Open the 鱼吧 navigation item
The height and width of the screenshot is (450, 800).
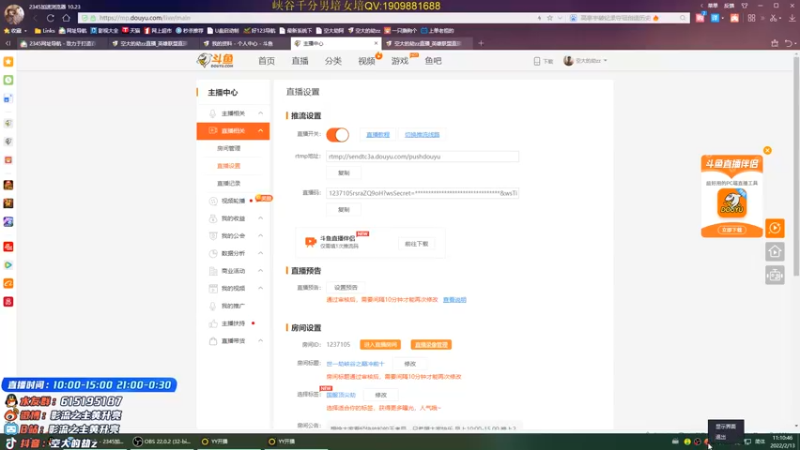pos(433,61)
